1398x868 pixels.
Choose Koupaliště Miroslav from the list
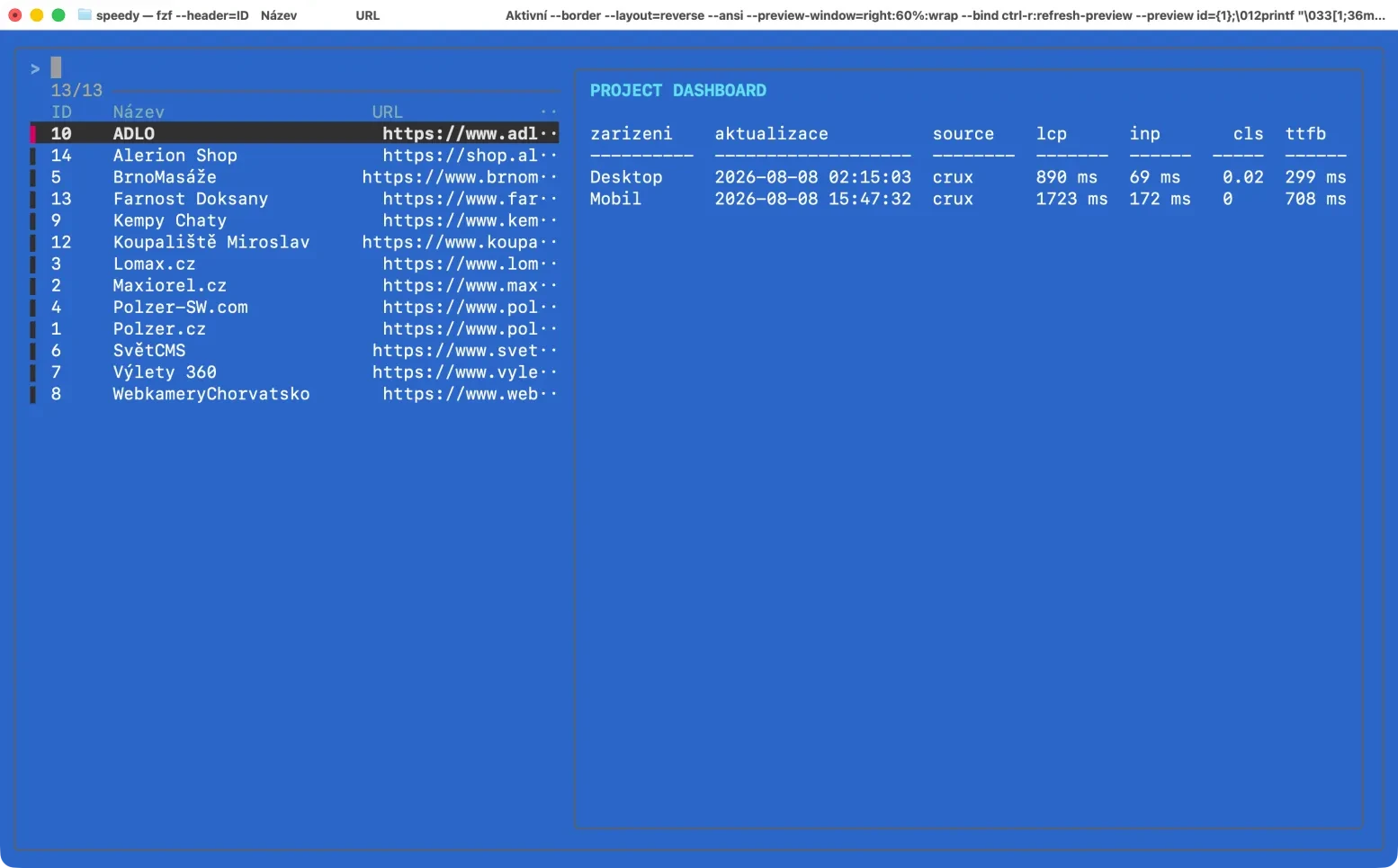point(294,242)
